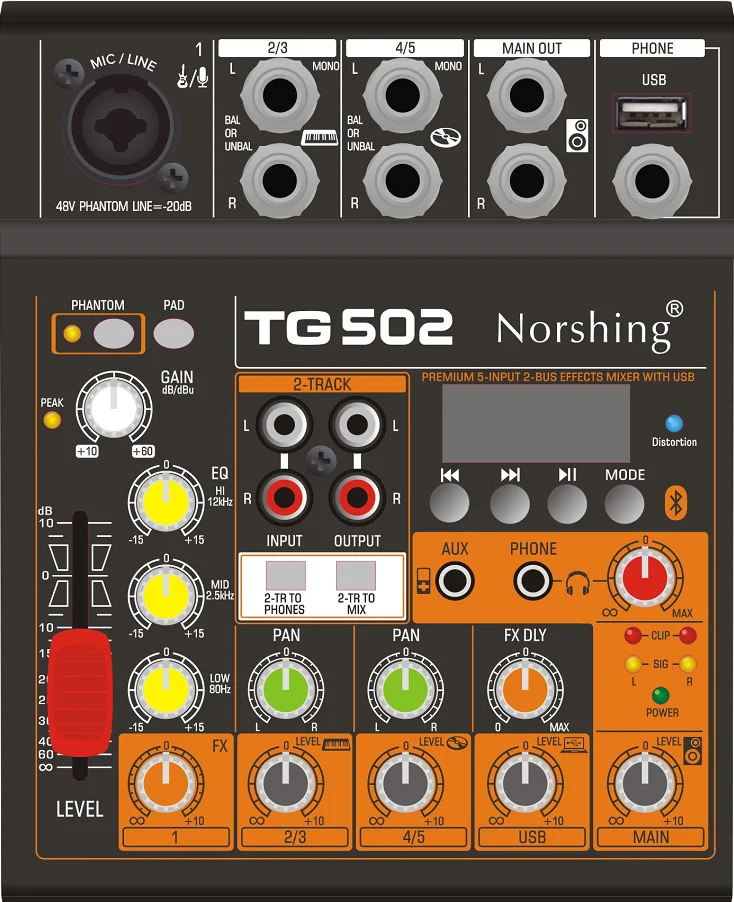Click the channel 1 LEVEL fader cap

[x=79, y=693]
